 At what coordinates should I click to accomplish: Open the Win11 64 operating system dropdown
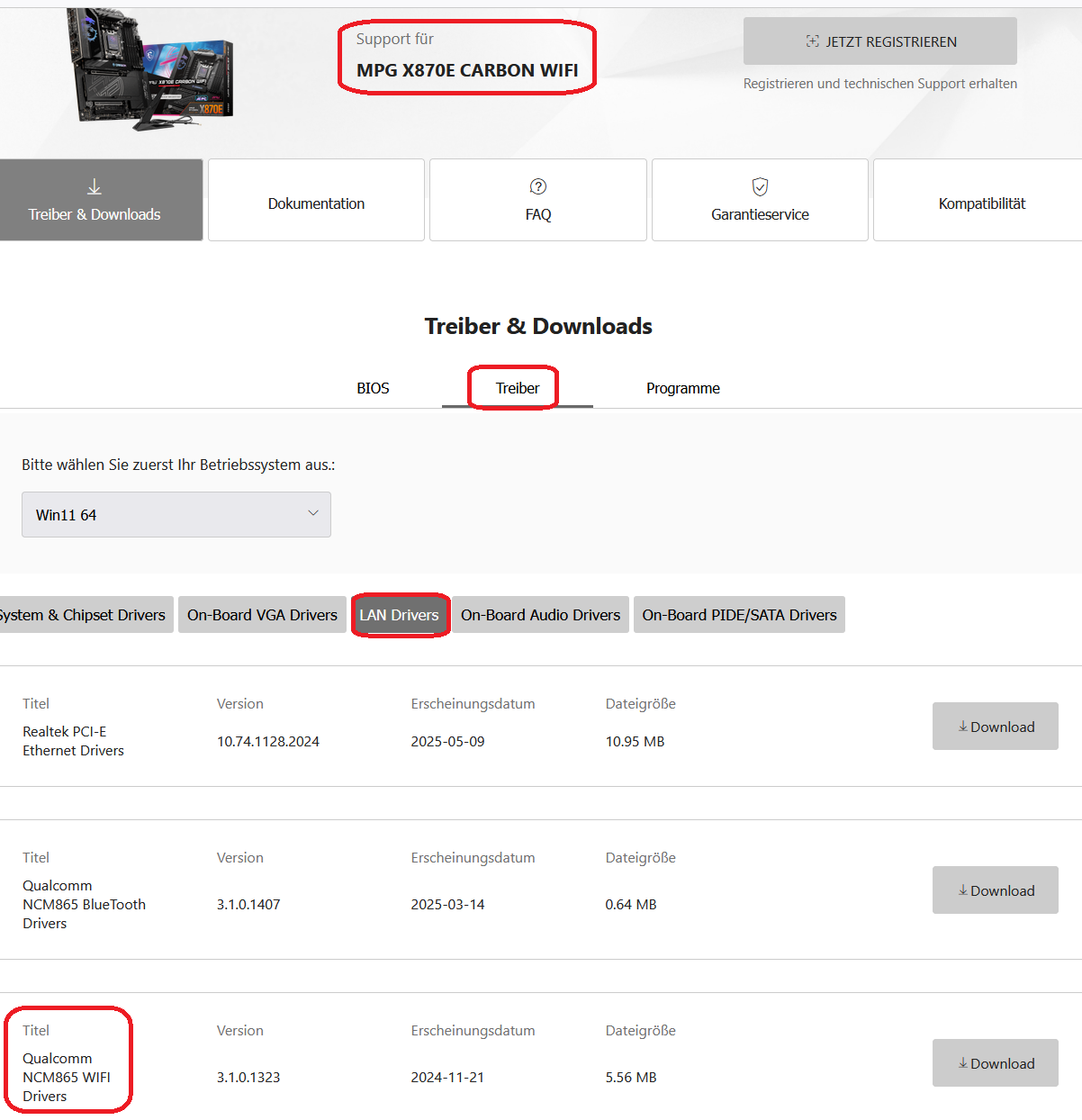pyautogui.click(x=176, y=514)
